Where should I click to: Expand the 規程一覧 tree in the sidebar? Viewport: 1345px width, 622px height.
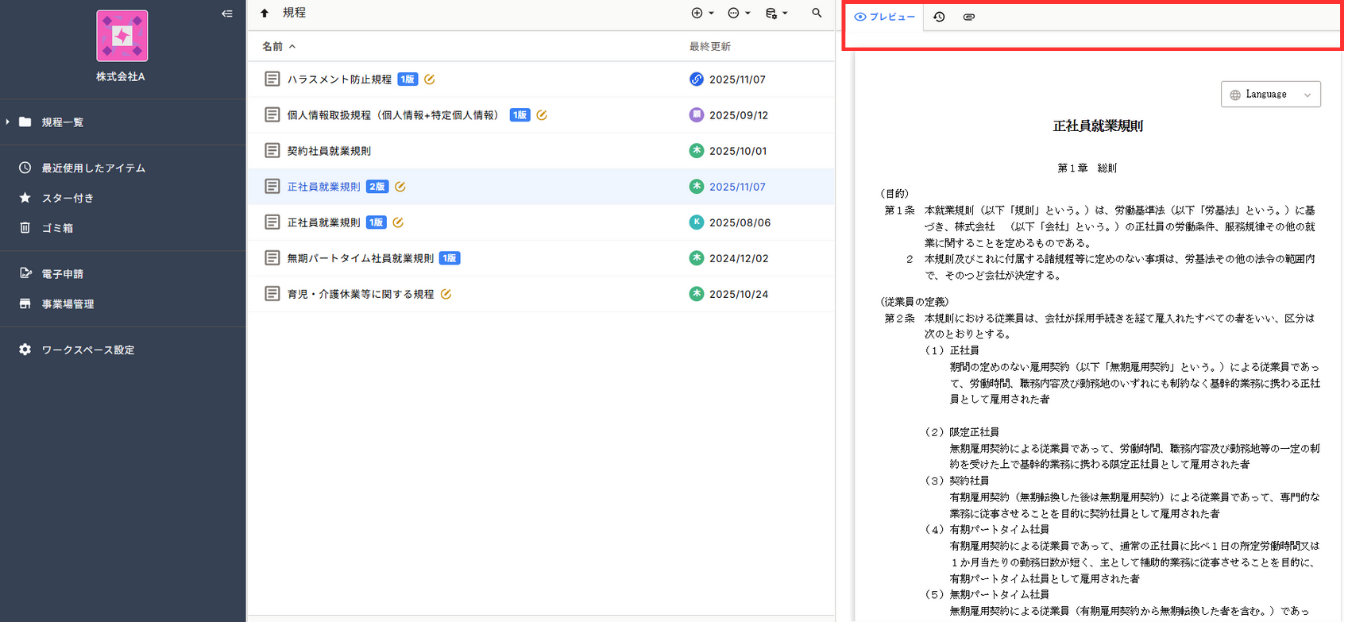pos(8,122)
